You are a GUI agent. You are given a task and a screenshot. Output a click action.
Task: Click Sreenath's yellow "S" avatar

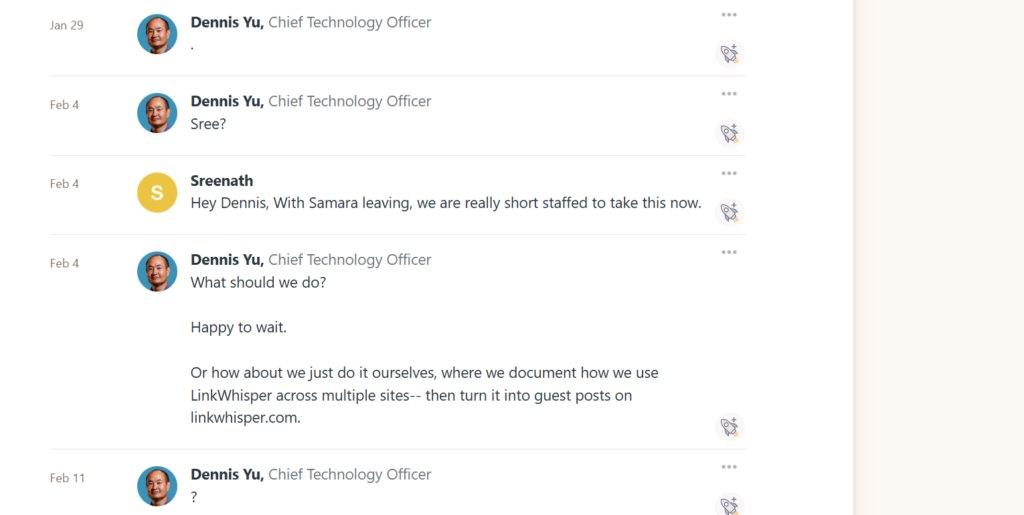point(157,192)
